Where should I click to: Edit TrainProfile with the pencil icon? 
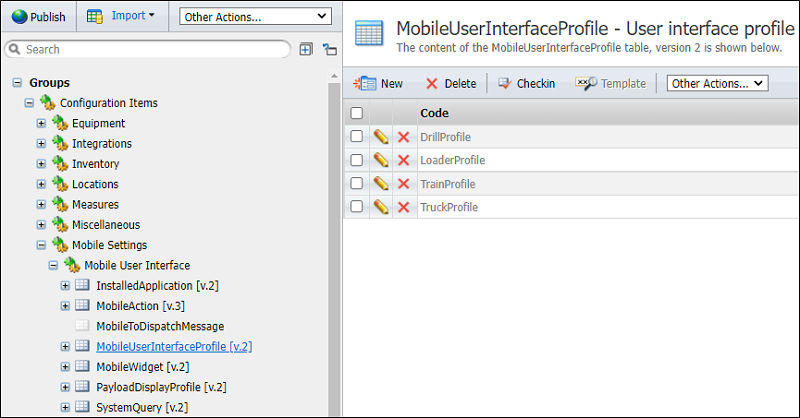[x=381, y=184]
